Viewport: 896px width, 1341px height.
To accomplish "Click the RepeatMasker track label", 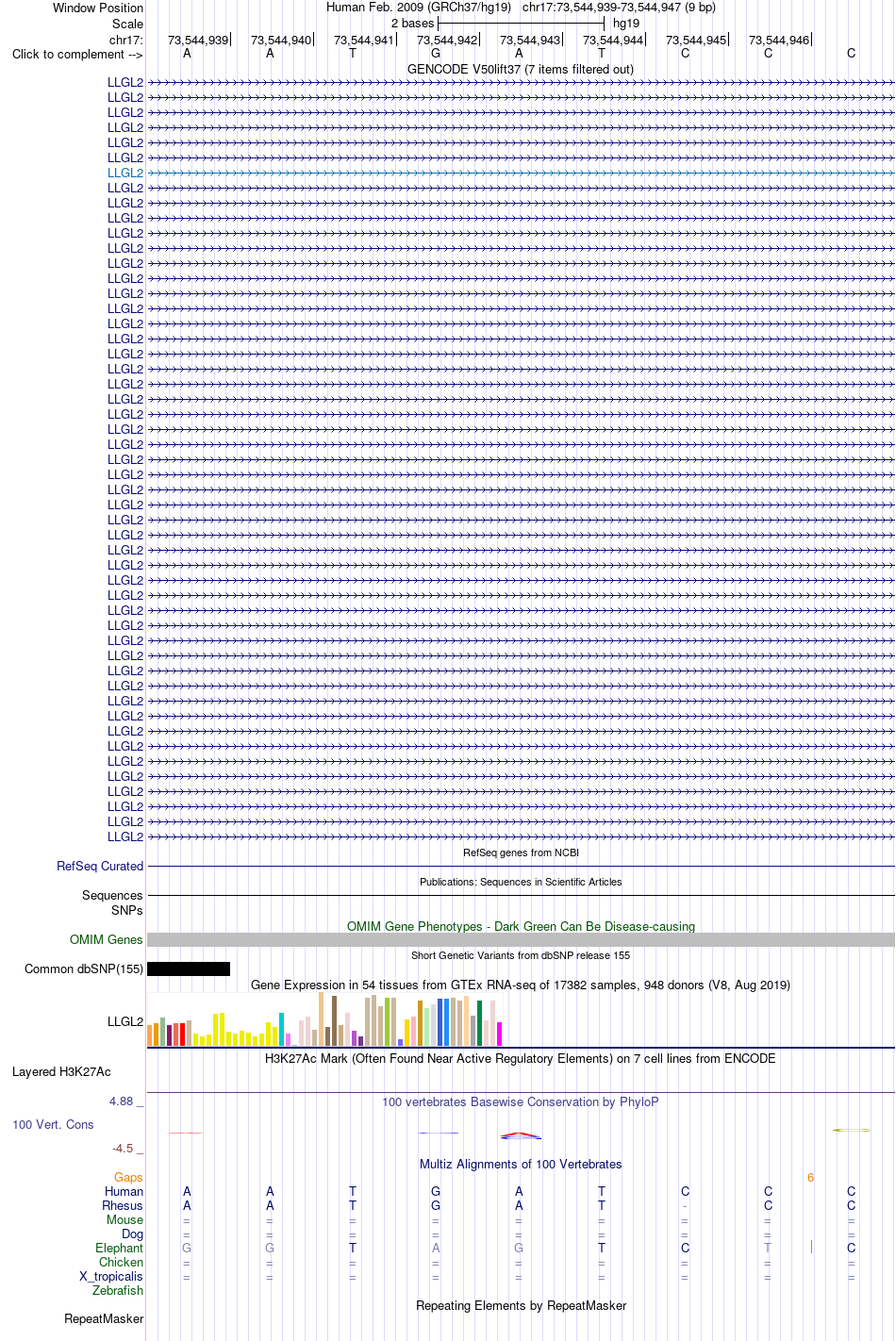I will [x=104, y=1318].
